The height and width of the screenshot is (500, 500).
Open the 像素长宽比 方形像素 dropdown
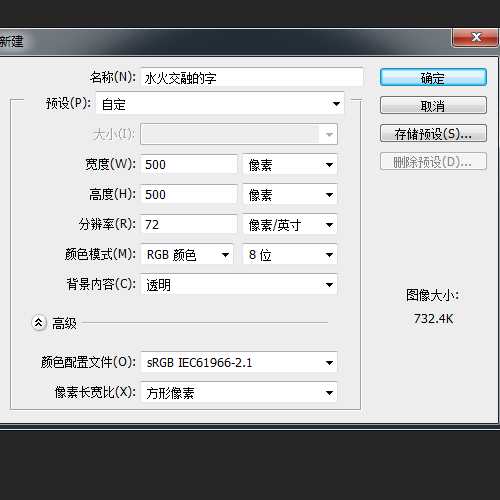(239, 393)
